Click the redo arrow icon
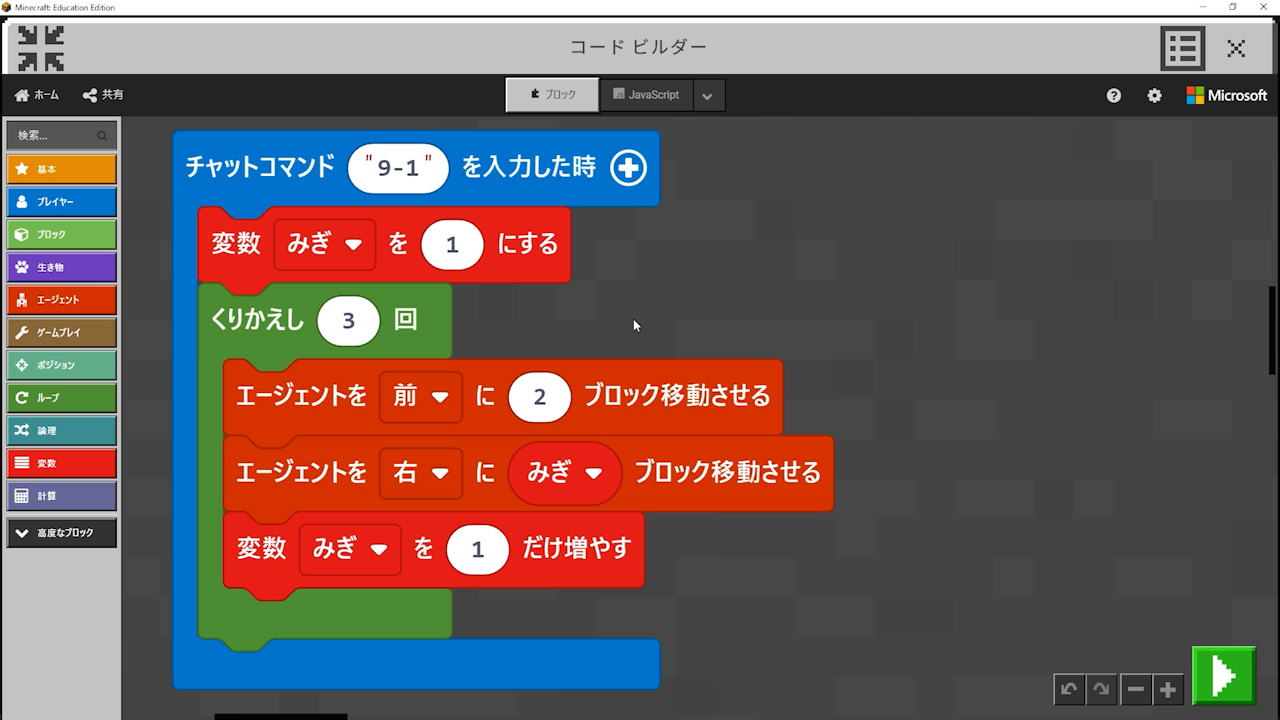1280x720 pixels. 1101,689
